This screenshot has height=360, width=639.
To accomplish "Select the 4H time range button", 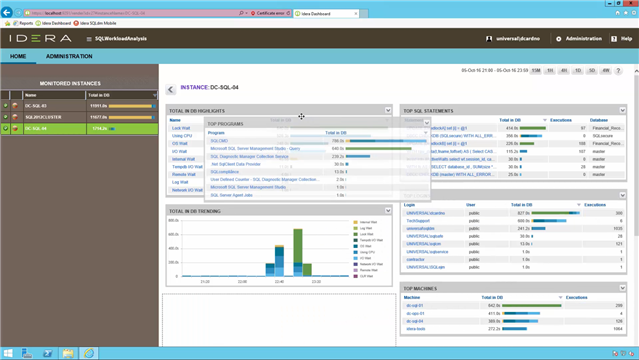I will pos(564,71).
